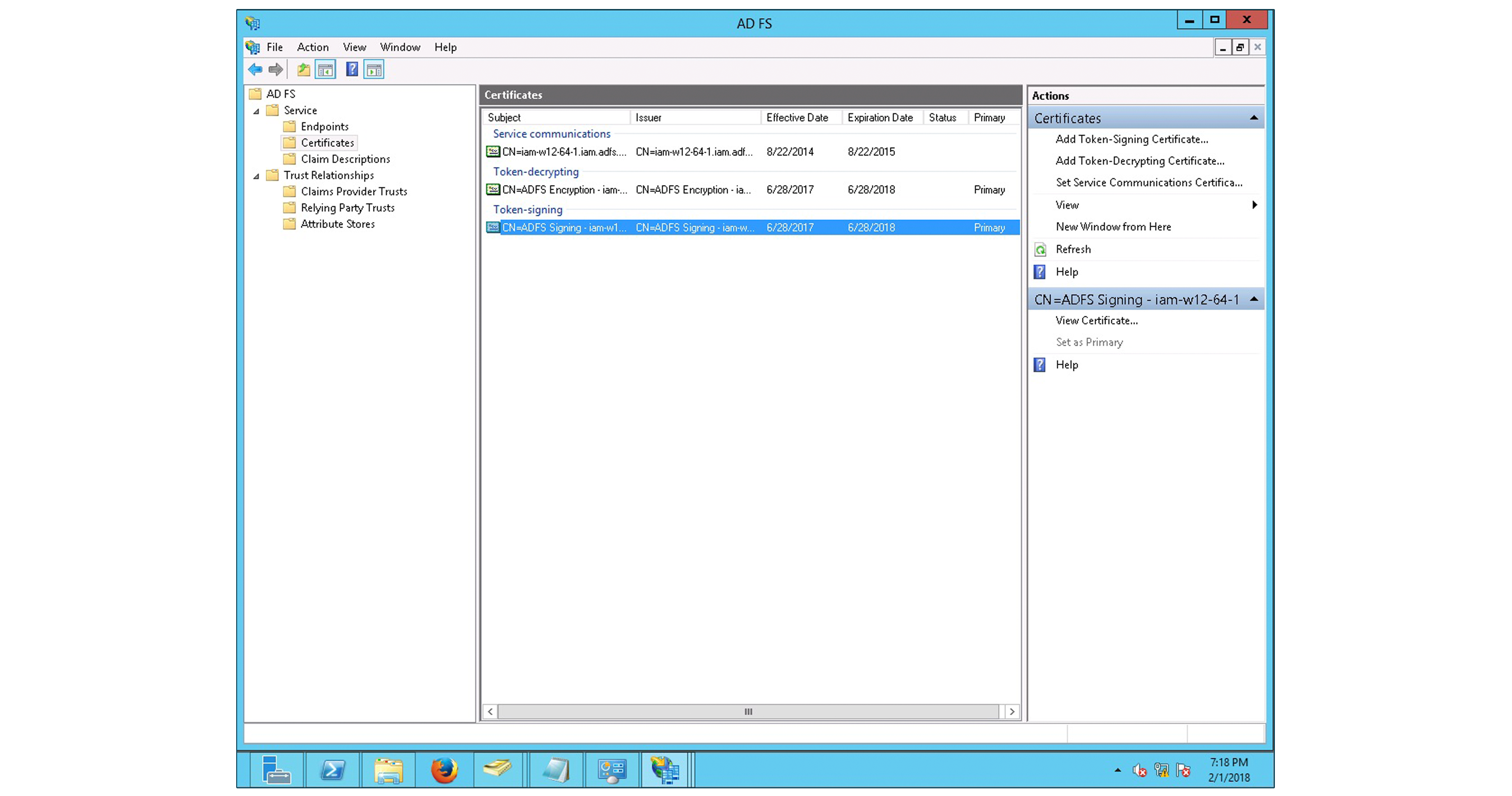Collapse the Certificates actions section
The height and width of the screenshot is (796, 1512).
pyautogui.click(x=1254, y=118)
